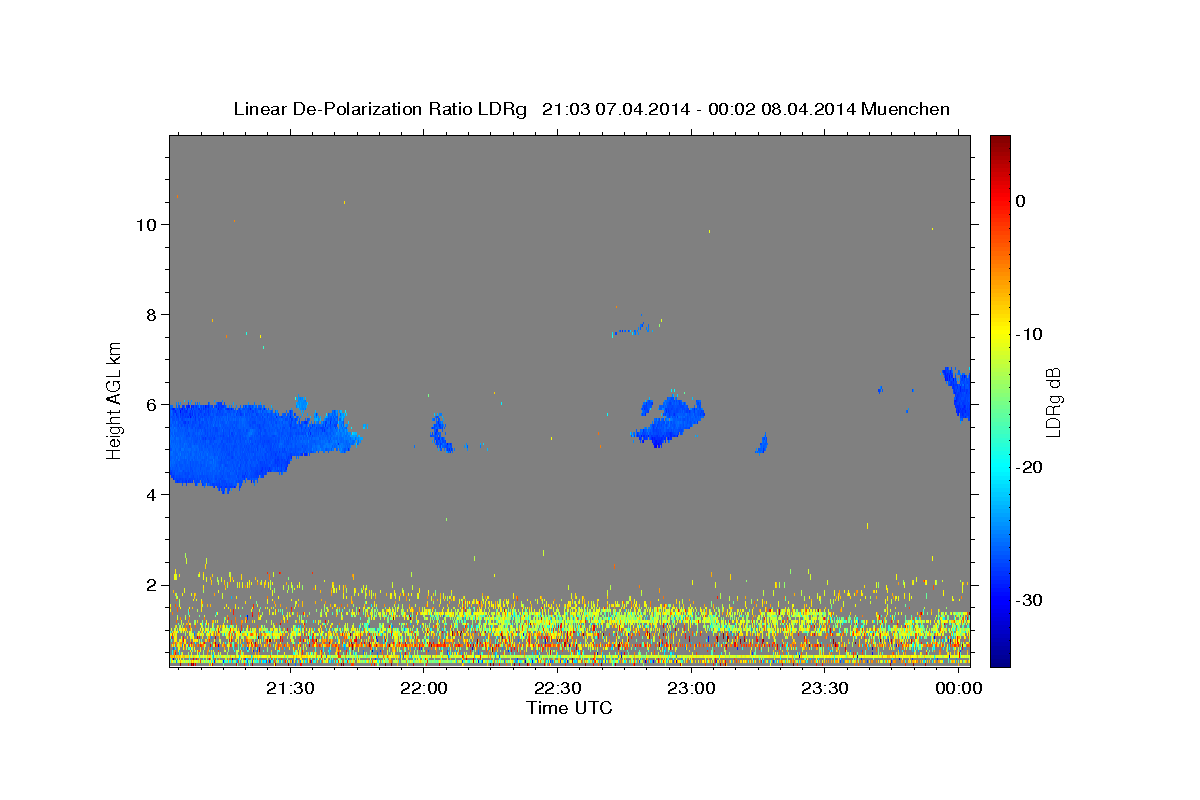Screen dimensions: 1200x800
Task: Click the '23:30' time tick label
Action: point(825,688)
